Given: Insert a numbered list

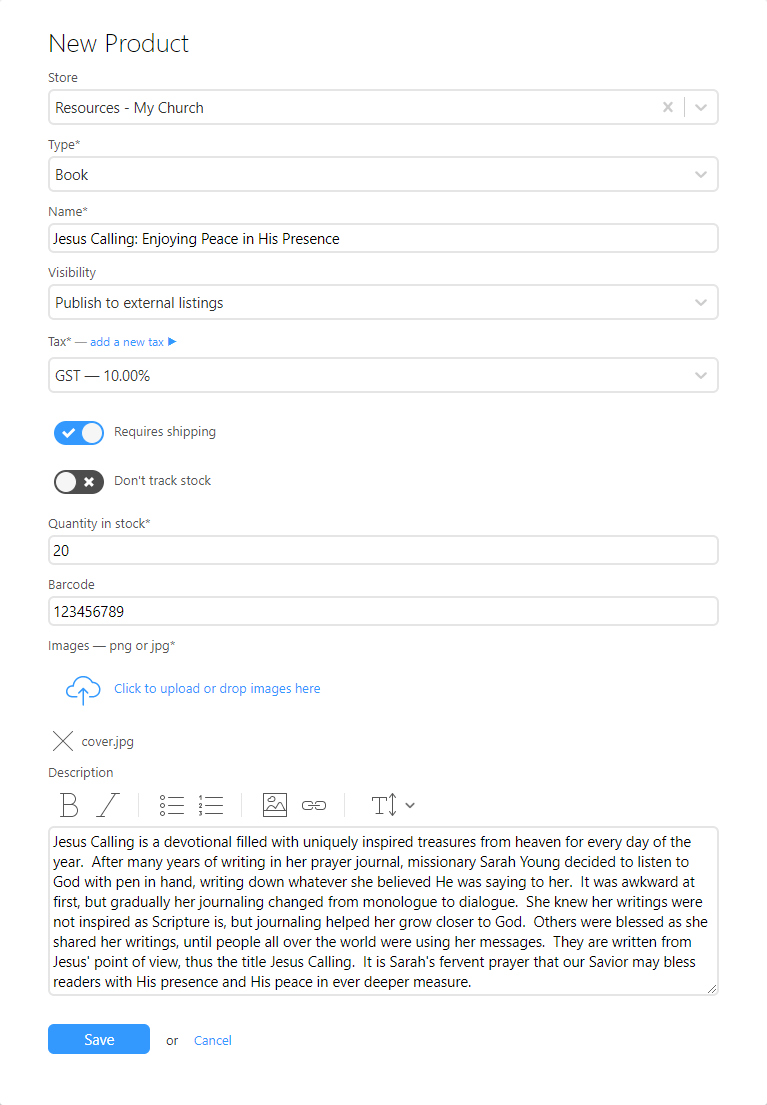Looking at the screenshot, I should [211, 805].
